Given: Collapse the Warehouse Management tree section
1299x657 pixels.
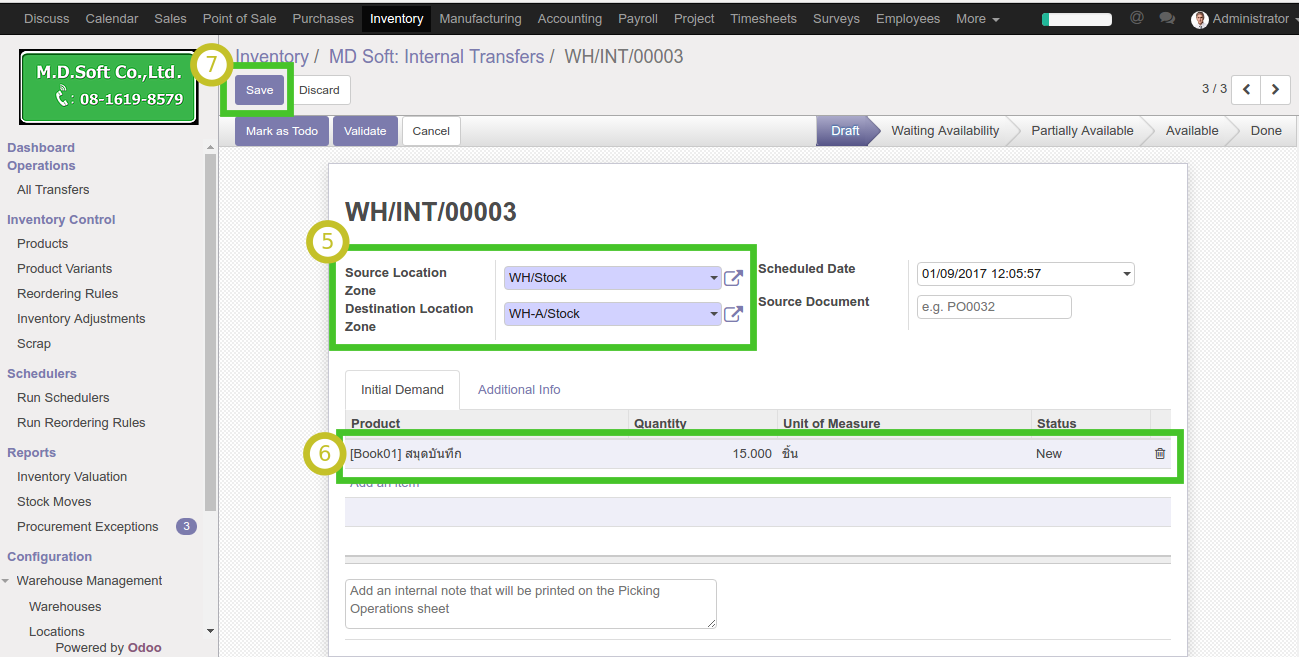Looking at the screenshot, I should (6, 581).
